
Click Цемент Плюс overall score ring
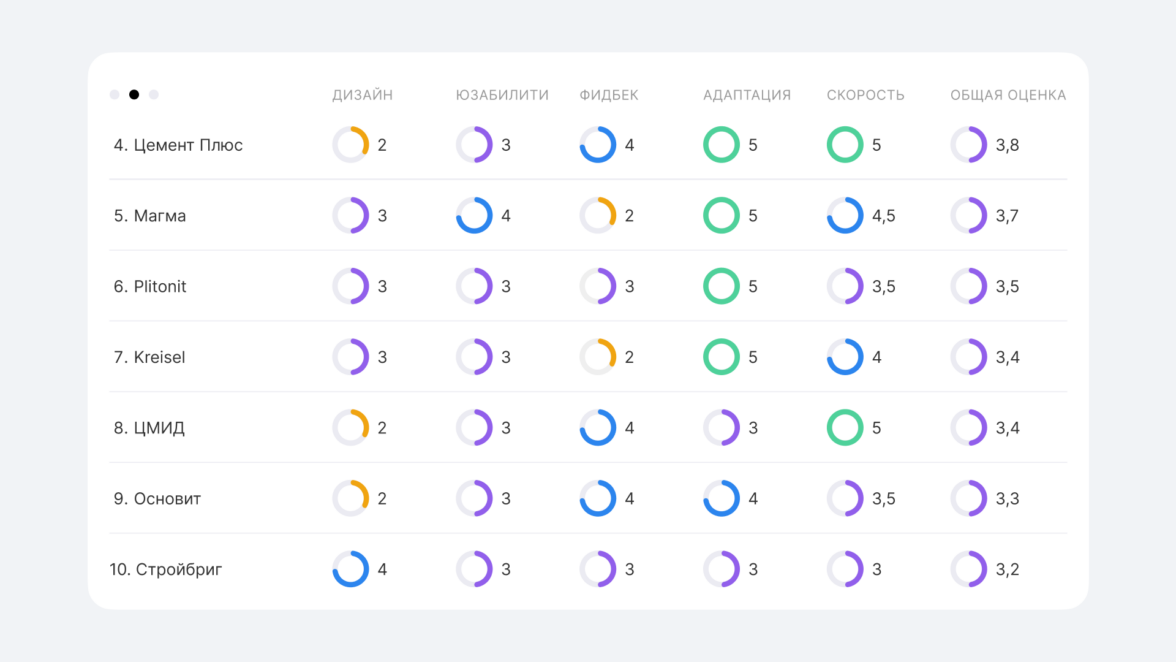(969, 145)
